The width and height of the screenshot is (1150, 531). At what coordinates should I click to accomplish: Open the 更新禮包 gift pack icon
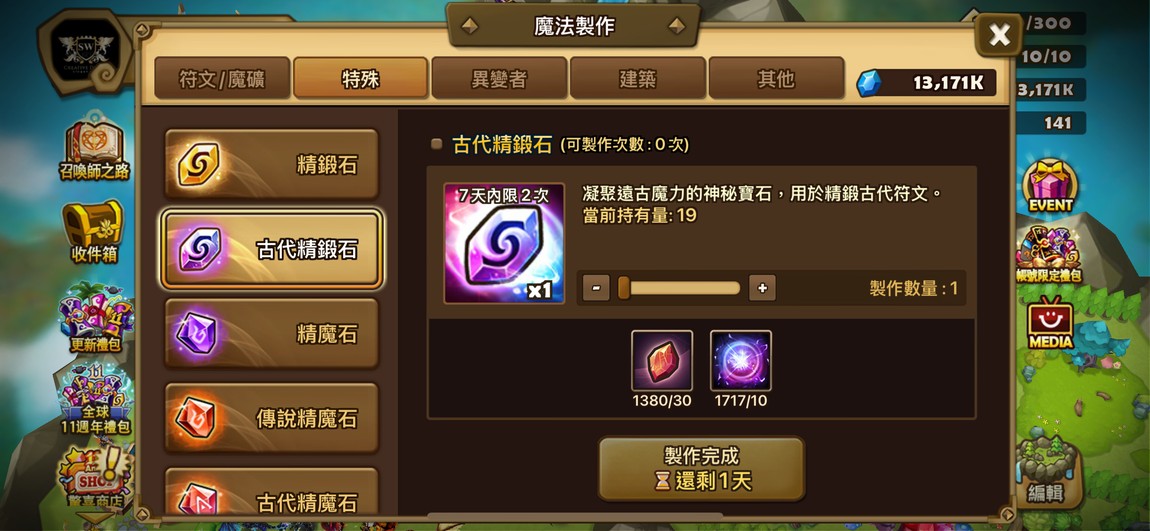[x=95, y=317]
